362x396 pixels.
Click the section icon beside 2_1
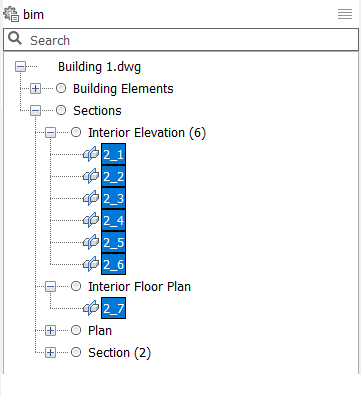(x=91, y=154)
